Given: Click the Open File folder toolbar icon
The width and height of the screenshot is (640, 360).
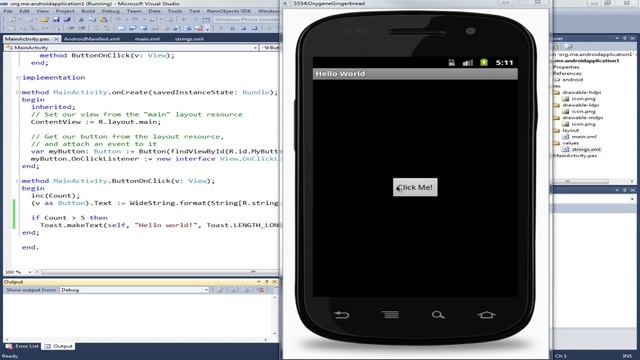Looking at the screenshot, I should pos(44,20).
